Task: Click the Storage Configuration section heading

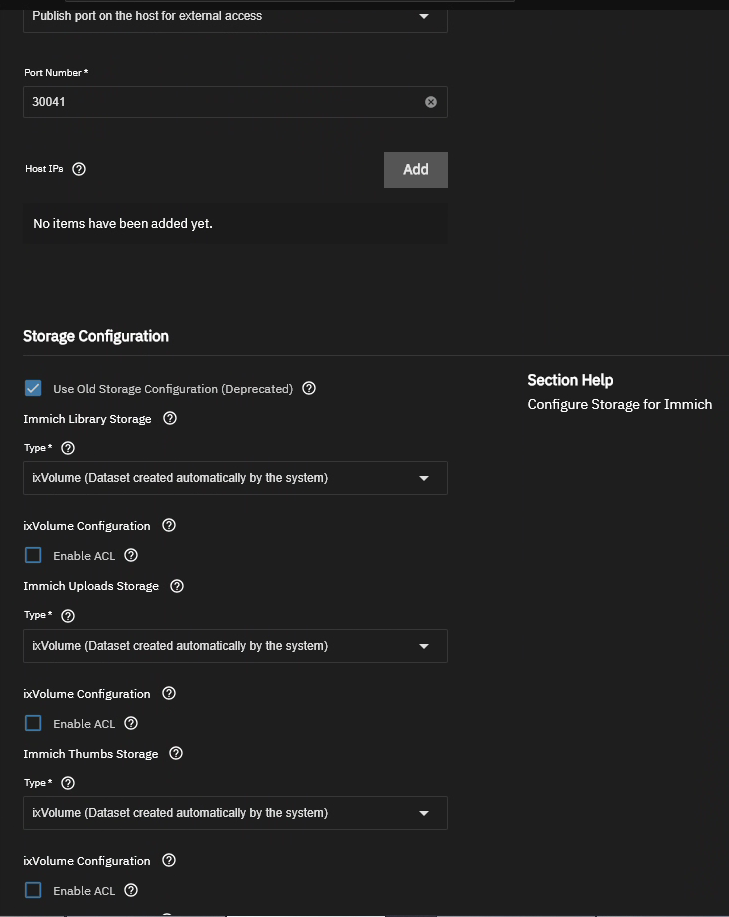Action: point(96,336)
